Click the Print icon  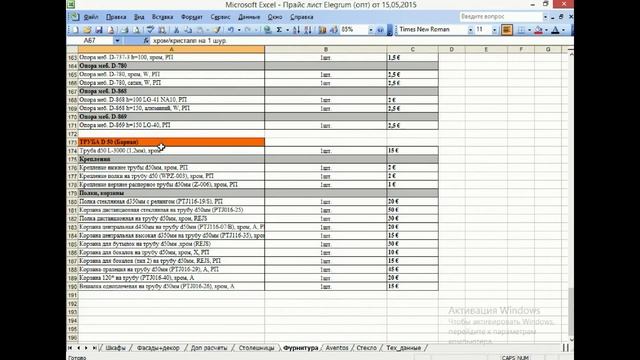pyautogui.click(x=124, y=30)
